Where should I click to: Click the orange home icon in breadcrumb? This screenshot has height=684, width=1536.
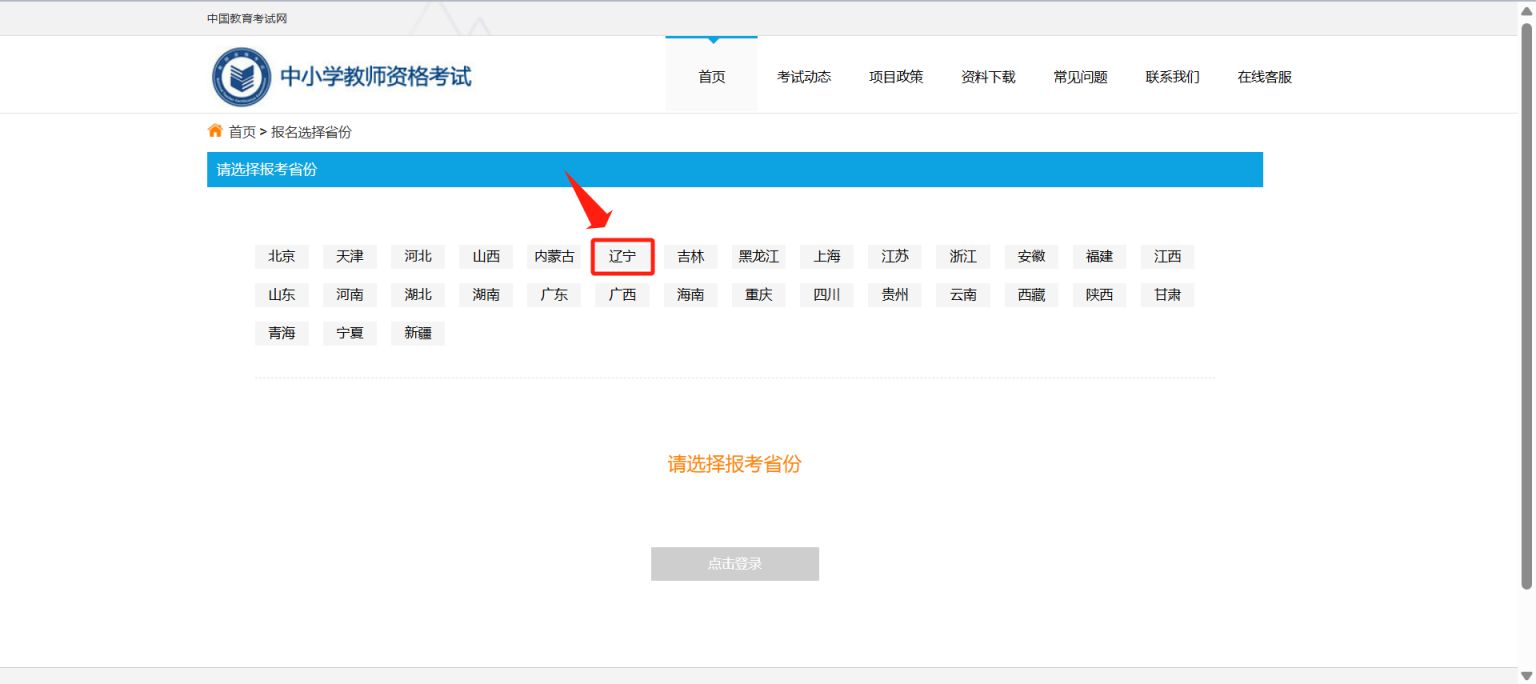[215, 131]
